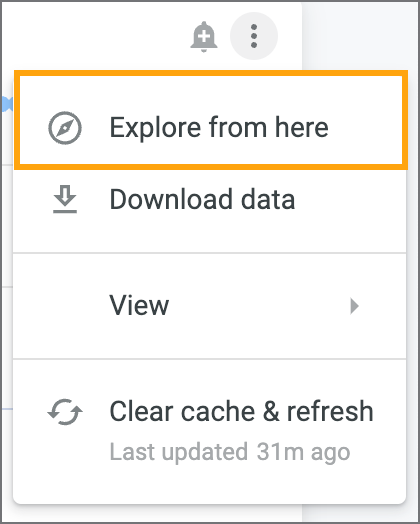This screenshot has height=524, width=420.
Task: Click the refresh arrows icon
Action: [65, 412]
